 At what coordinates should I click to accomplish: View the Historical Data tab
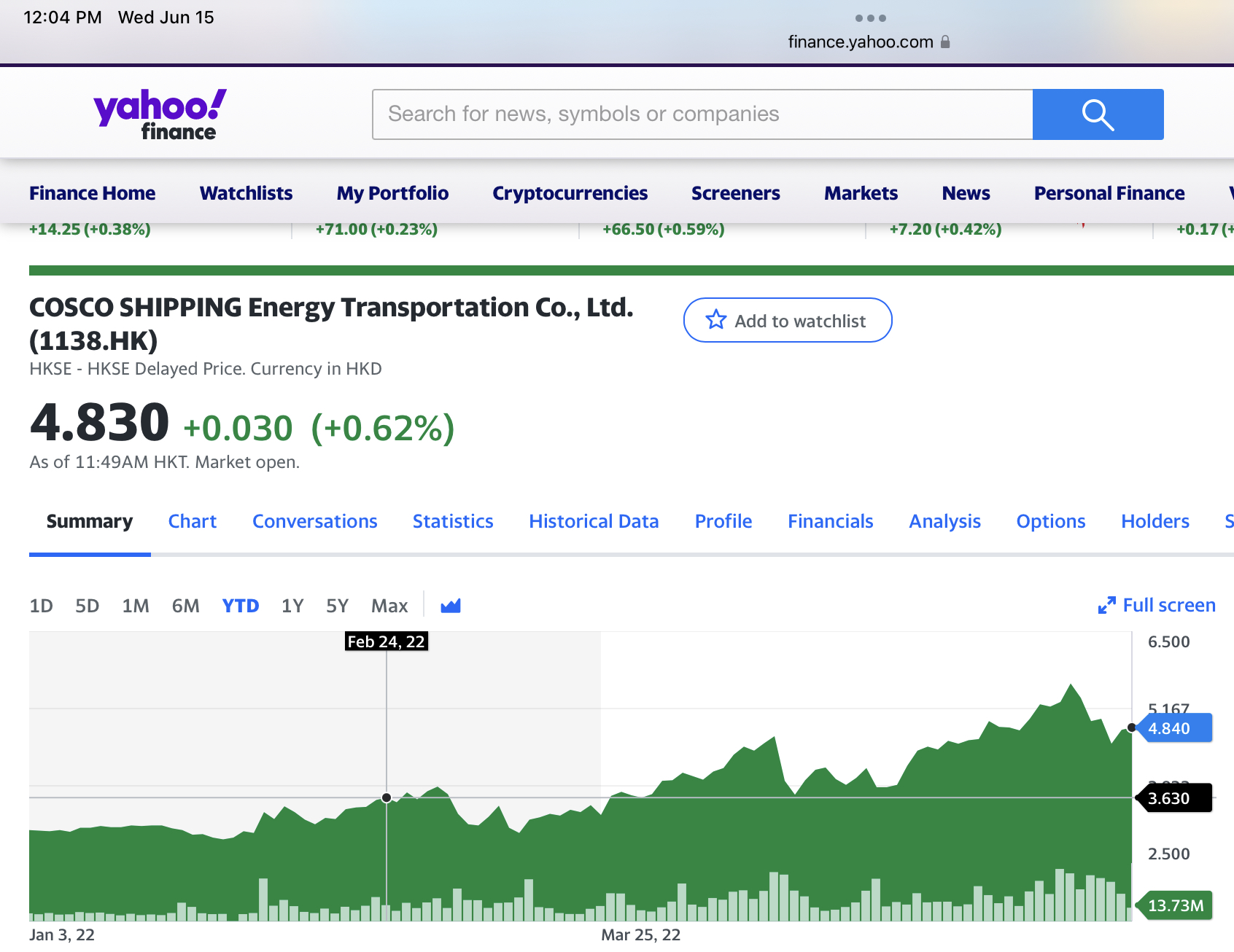coord(594,521)
